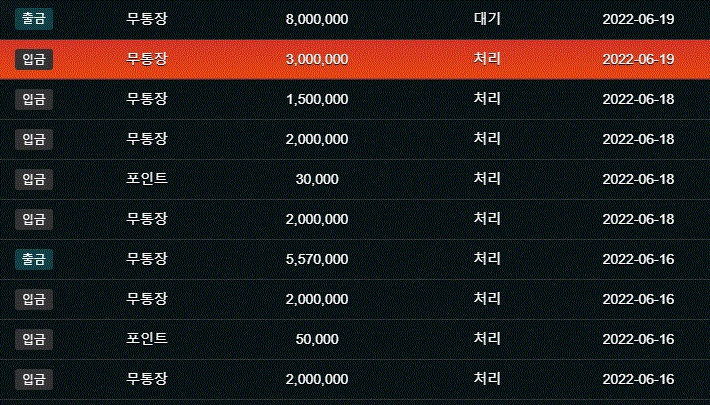
Task: Click the 무통장 label in the 8,000,000 row
Action: (147, 19)
